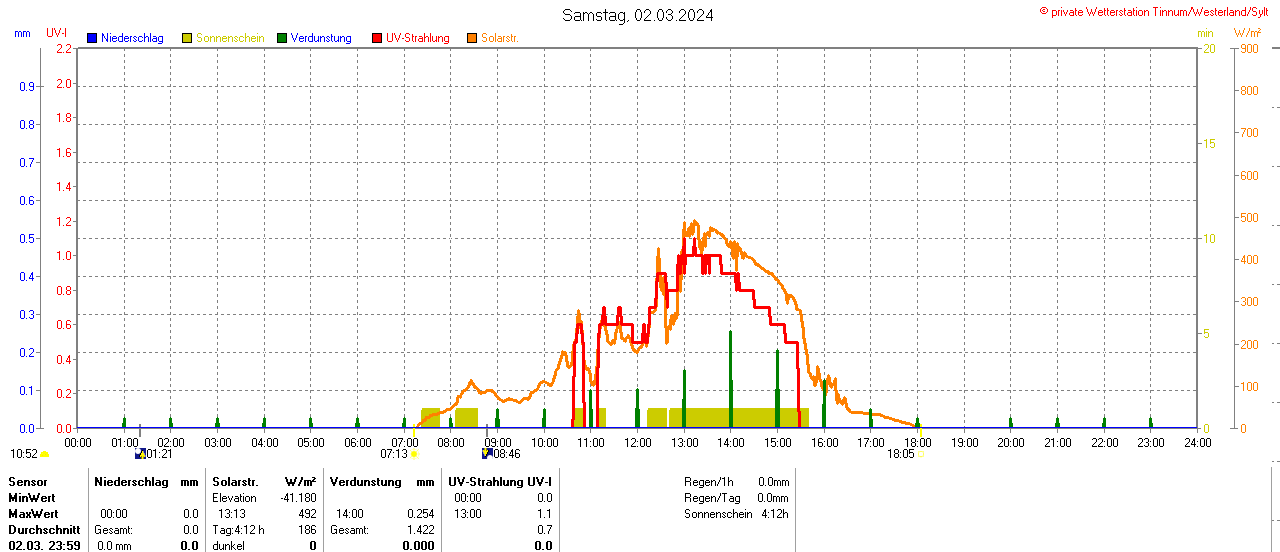Click the Samstag, 02.03.2024 chart title
1280x552 pixels.
(x=638, y=15)
